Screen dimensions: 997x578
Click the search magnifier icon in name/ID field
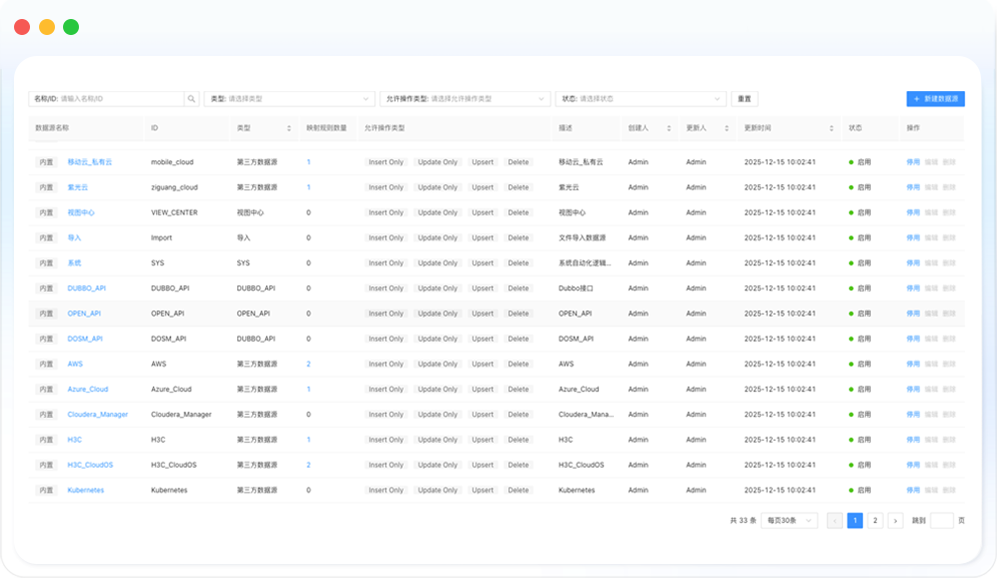(x=192, y=99)
